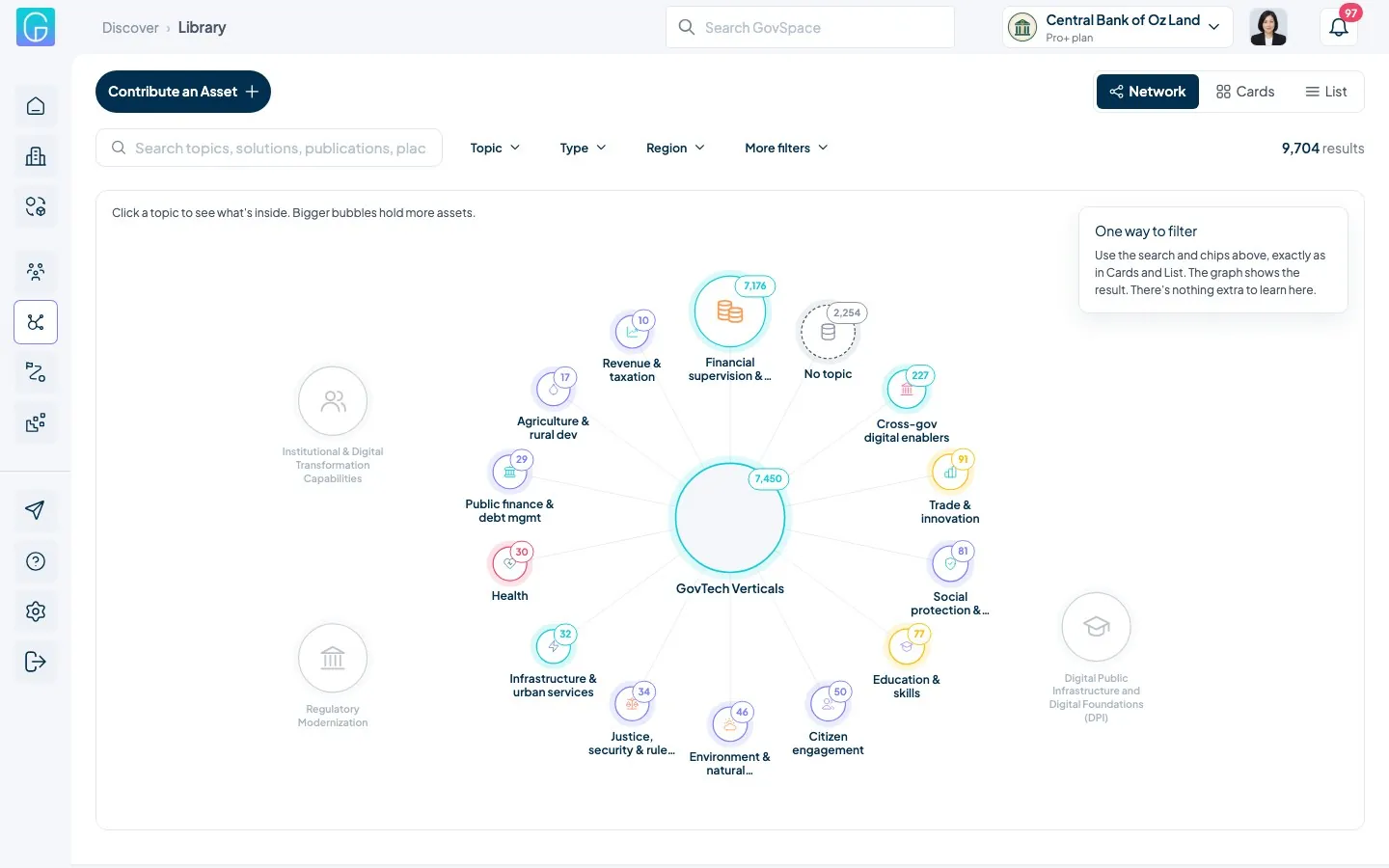
Task: Click the log out icon
Action: [36, 662]
